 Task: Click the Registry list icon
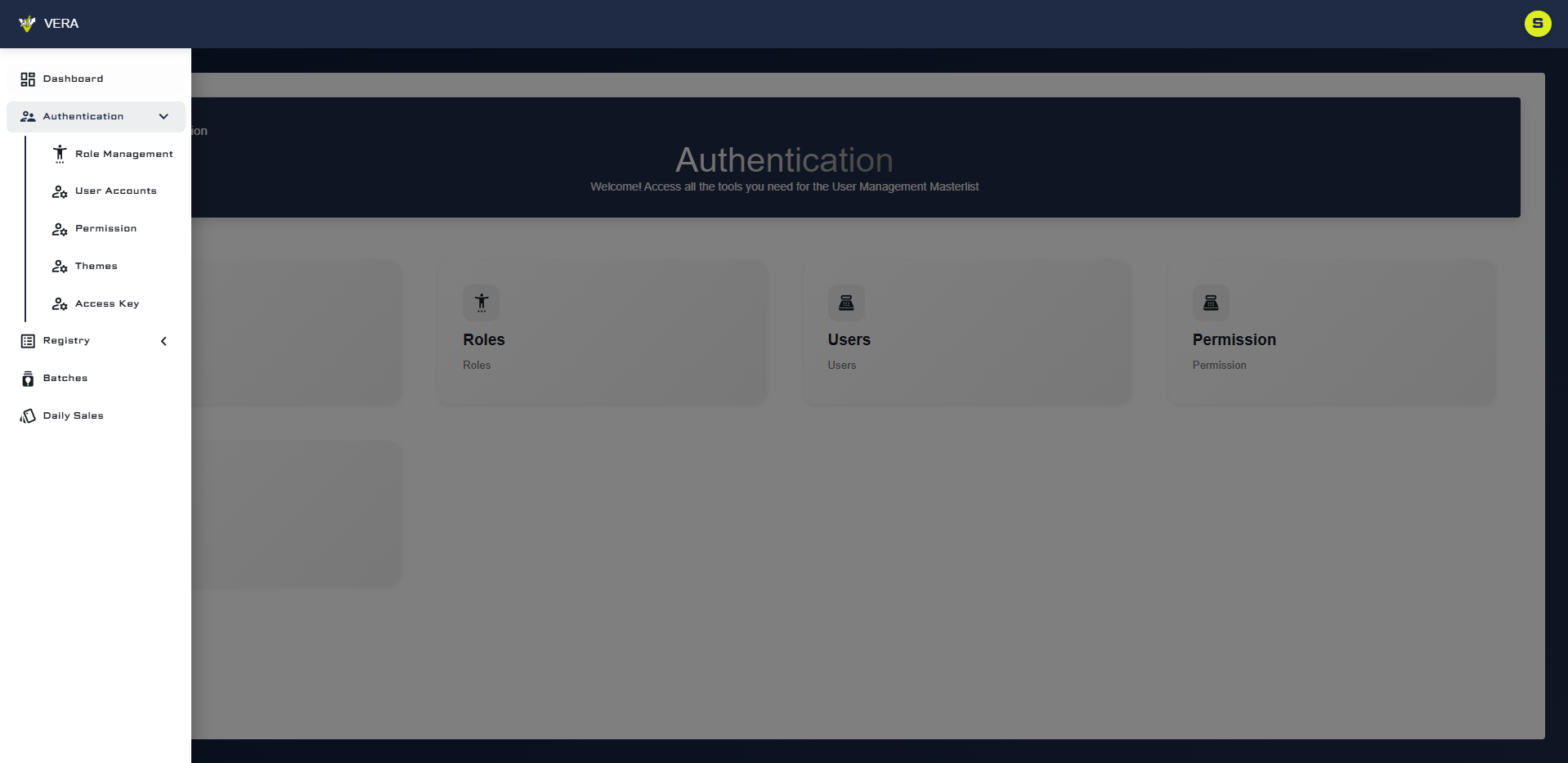pyautogui.click(x=28, y=341)
